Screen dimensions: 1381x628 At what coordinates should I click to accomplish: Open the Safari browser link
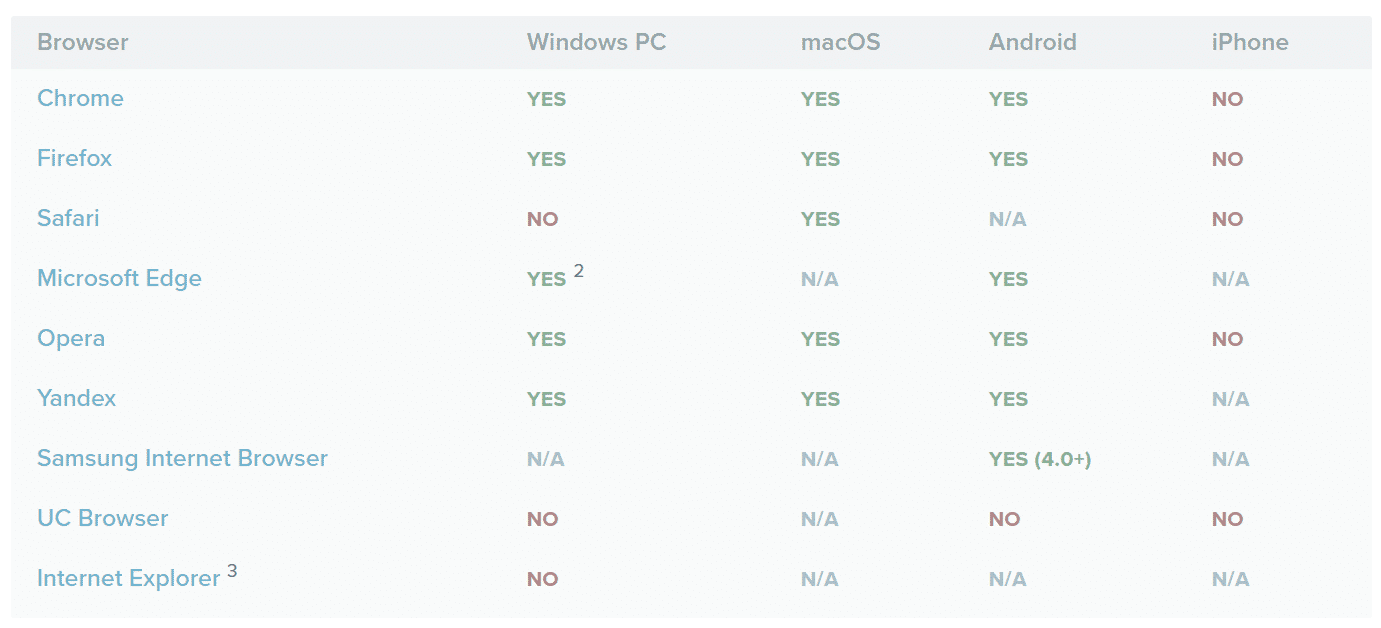pos(68,218)
